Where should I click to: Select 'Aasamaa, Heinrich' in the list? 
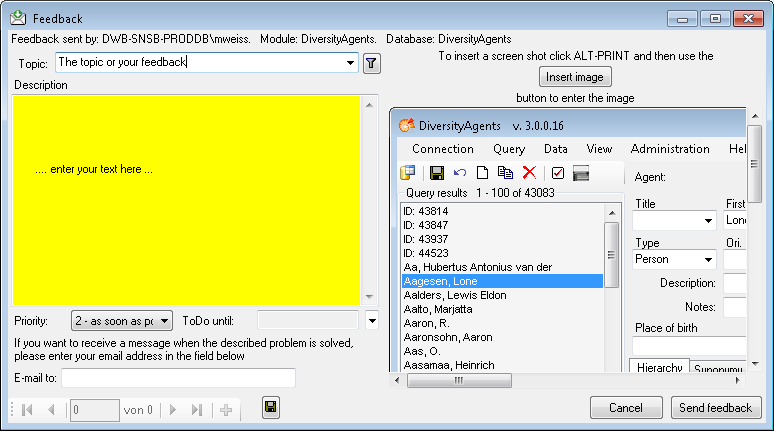coord(502,365)
